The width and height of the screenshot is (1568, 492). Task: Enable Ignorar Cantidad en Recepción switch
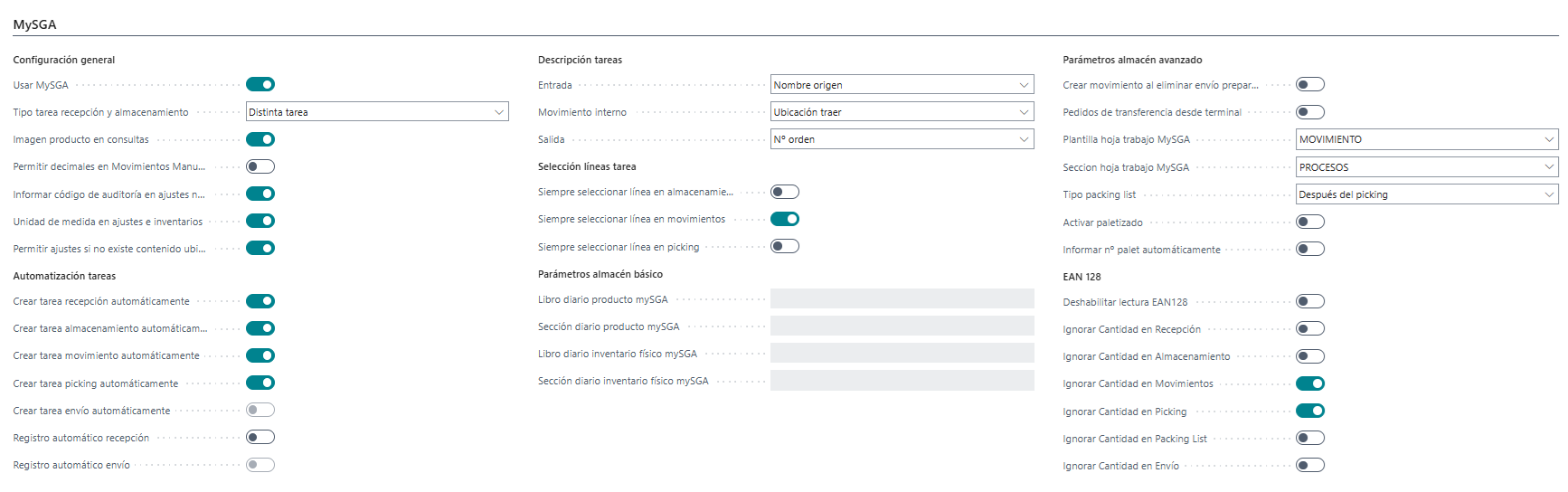click(1310, 328)
